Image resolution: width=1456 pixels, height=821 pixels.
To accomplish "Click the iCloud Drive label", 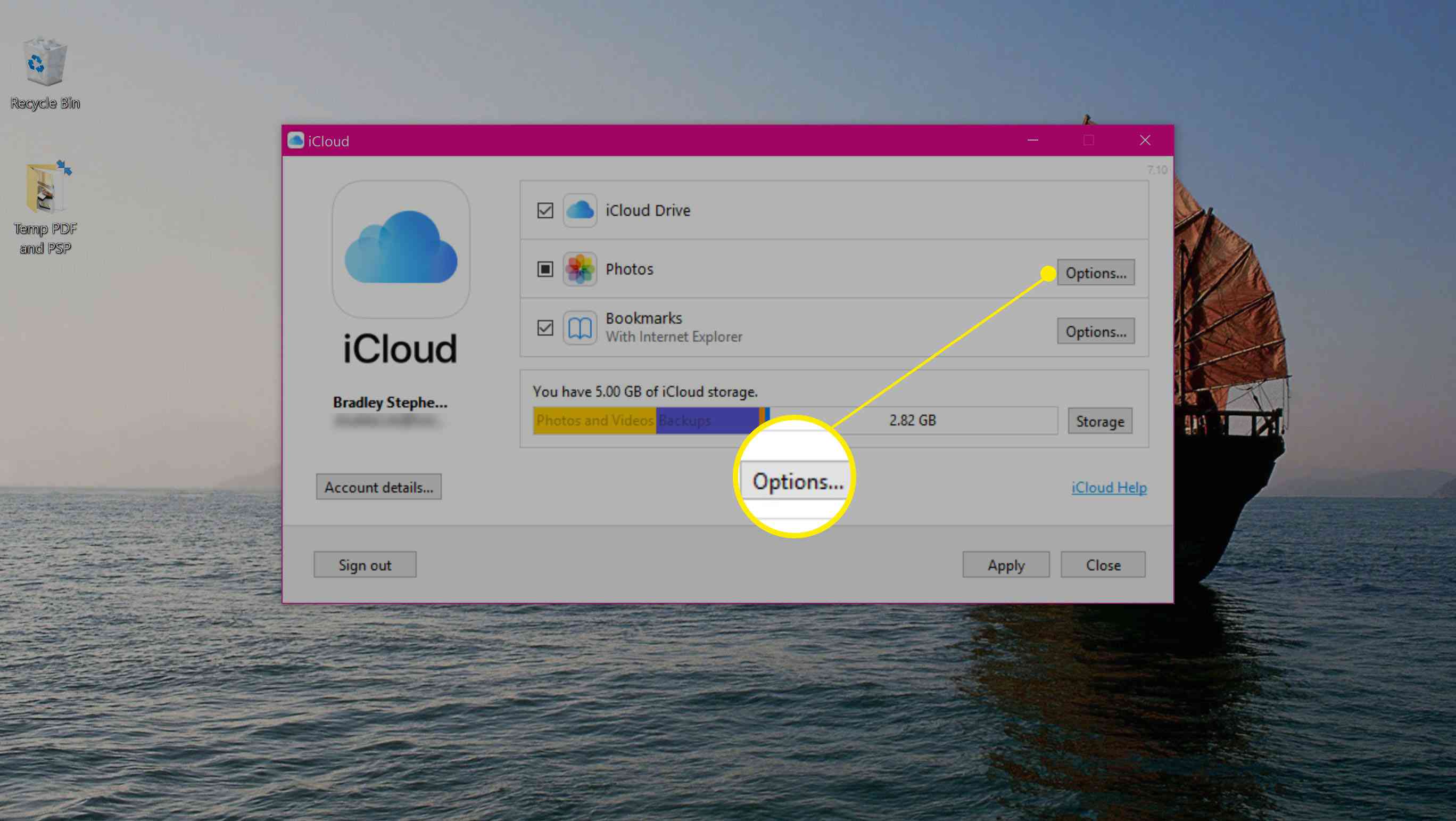I will [x=648, y=210].
